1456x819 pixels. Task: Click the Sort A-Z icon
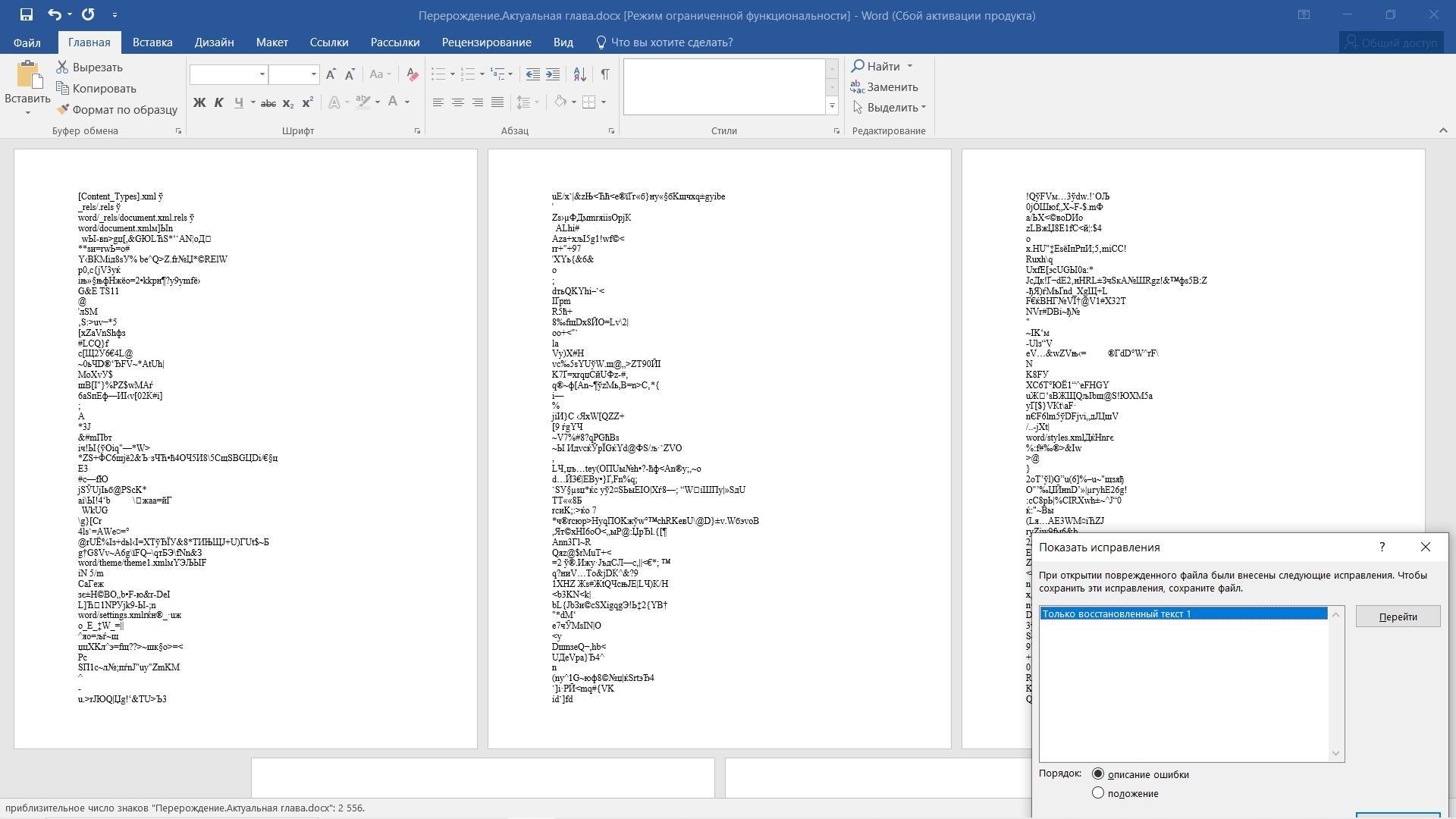point(579,74)
